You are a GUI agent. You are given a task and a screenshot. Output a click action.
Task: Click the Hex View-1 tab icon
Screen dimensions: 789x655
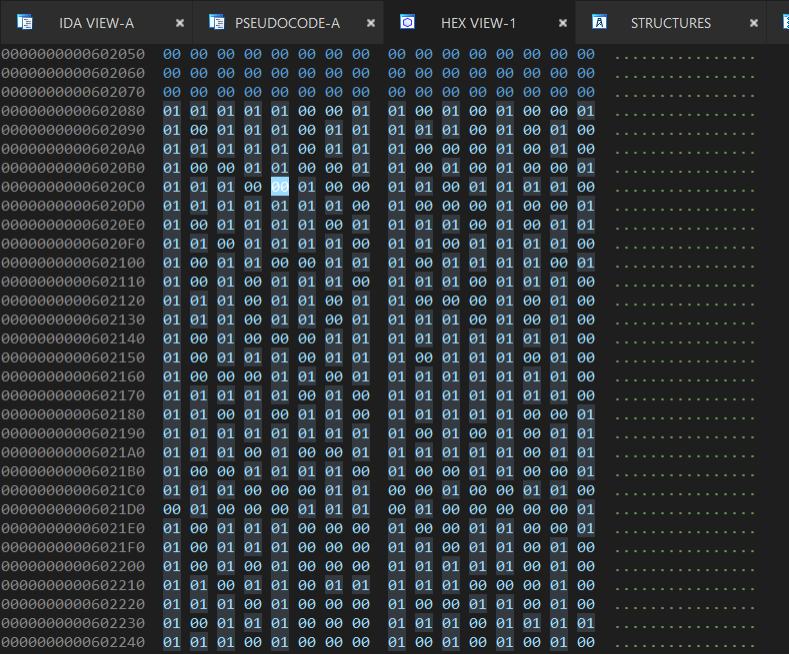tap(408, 22)
